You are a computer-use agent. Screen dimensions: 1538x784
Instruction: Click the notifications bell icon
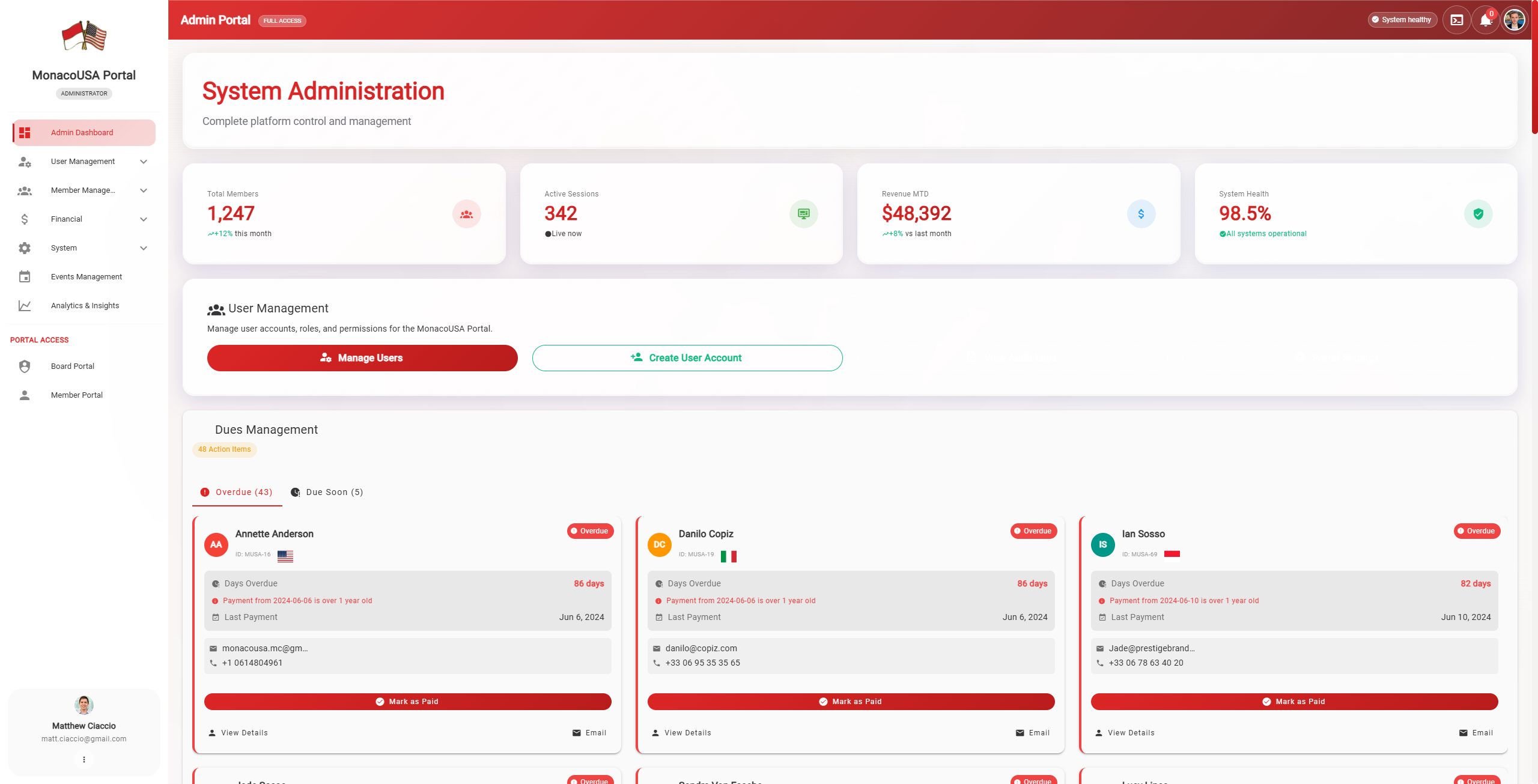click(1485, 20)
